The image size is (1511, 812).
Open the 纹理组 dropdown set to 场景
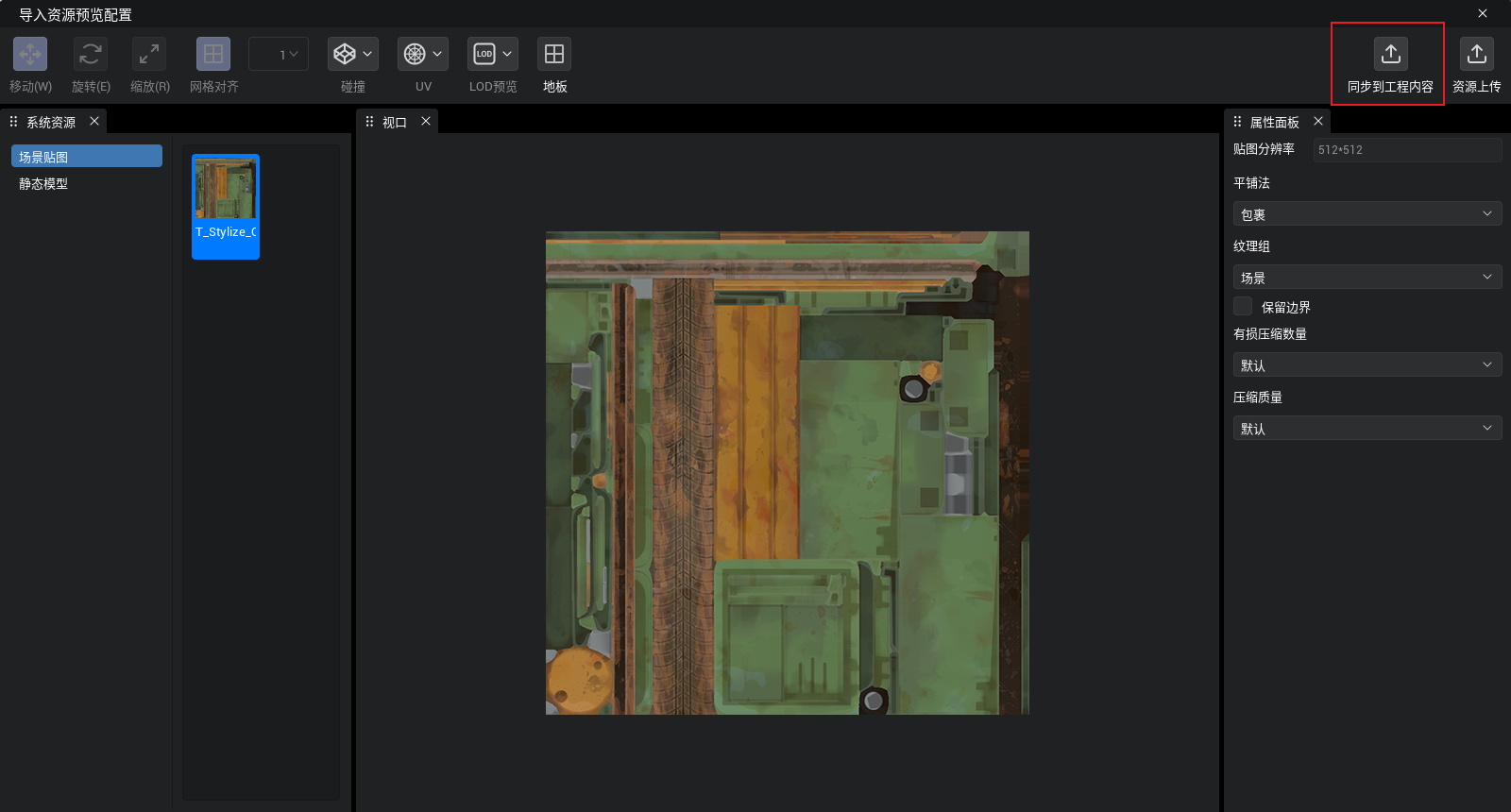coord(1367,277)
